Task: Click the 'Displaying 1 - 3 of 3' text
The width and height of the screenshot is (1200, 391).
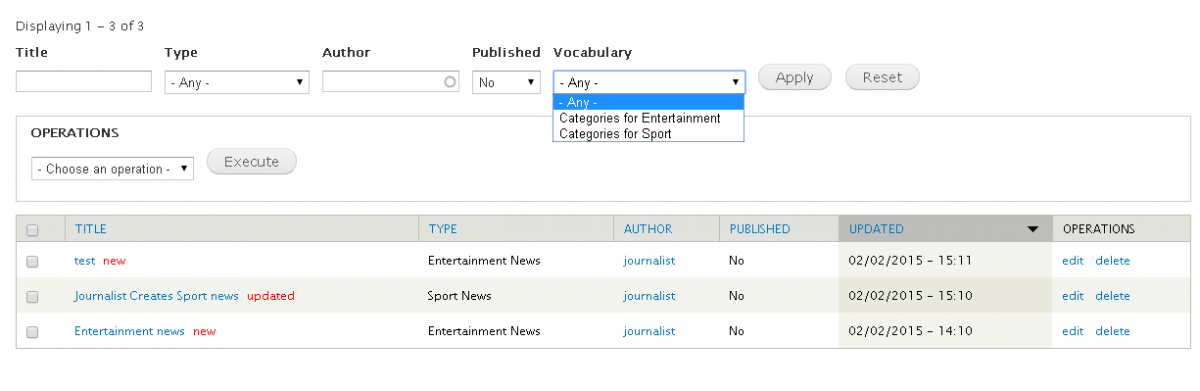Action: coord(80,26)
